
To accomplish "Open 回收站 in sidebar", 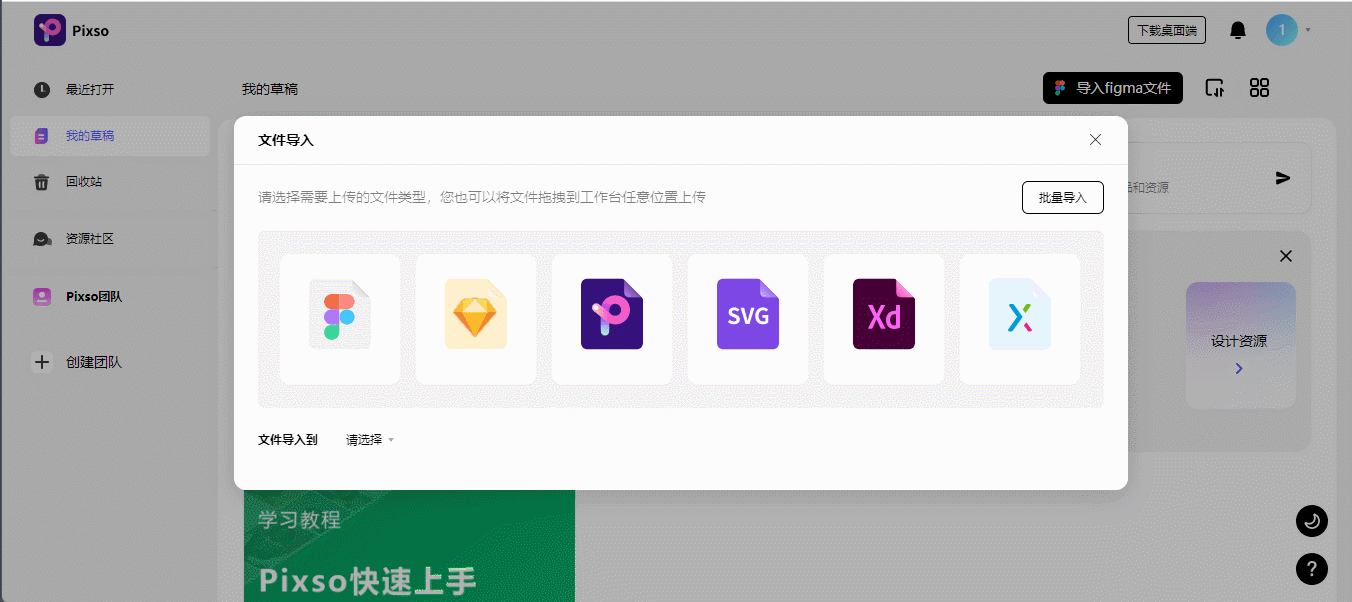I will [110, 182].
